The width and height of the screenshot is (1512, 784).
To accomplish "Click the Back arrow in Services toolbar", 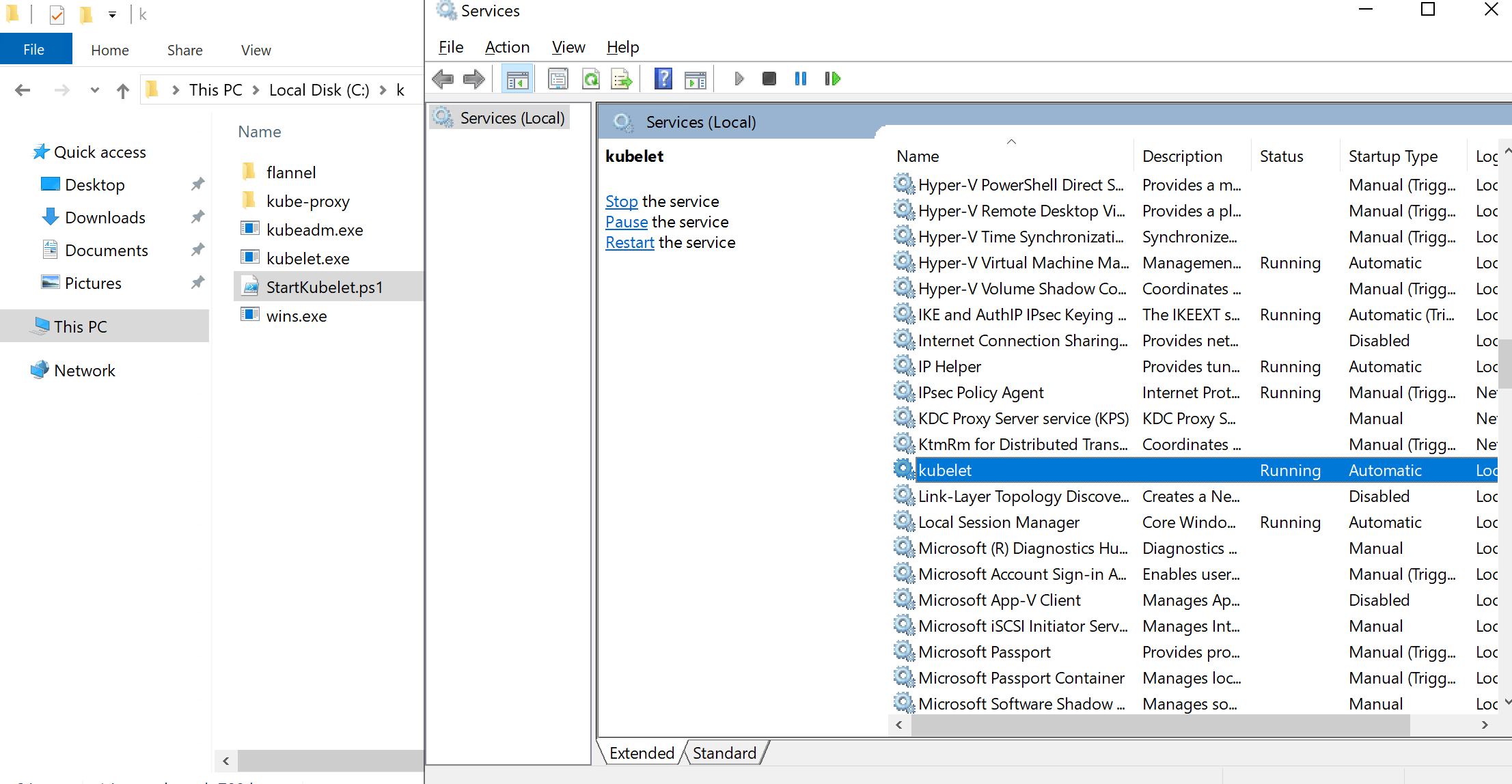I will click(443, 79).
